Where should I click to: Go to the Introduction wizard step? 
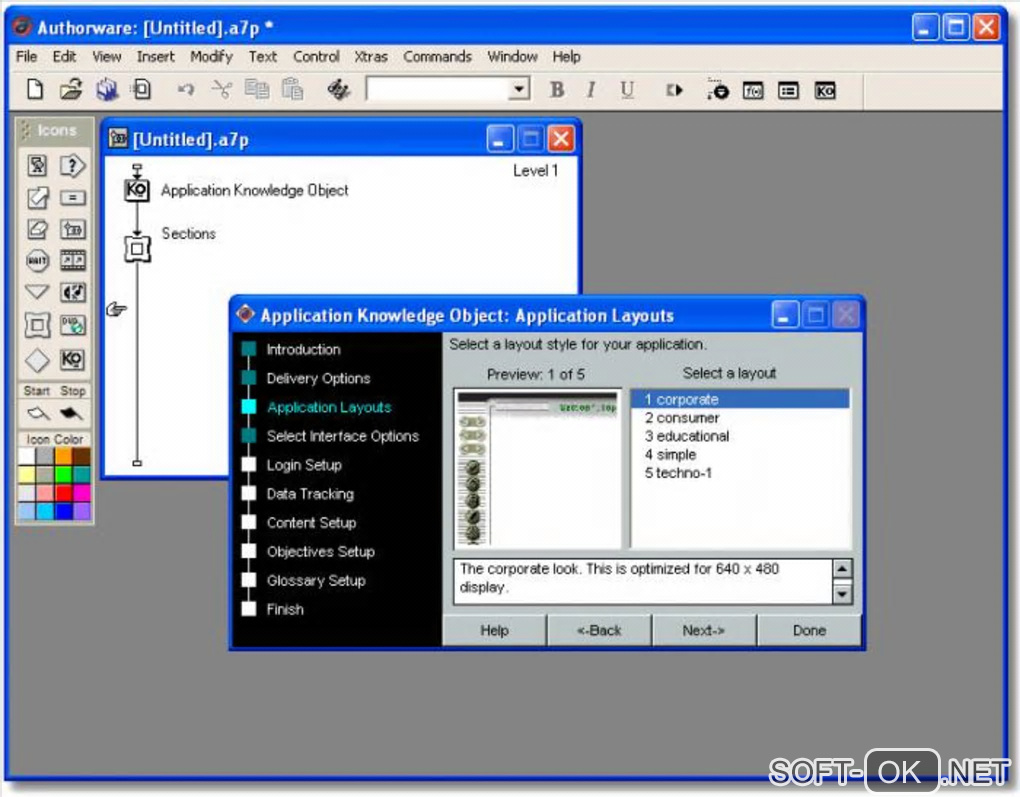pyautogui.click(x=303, y=349)
